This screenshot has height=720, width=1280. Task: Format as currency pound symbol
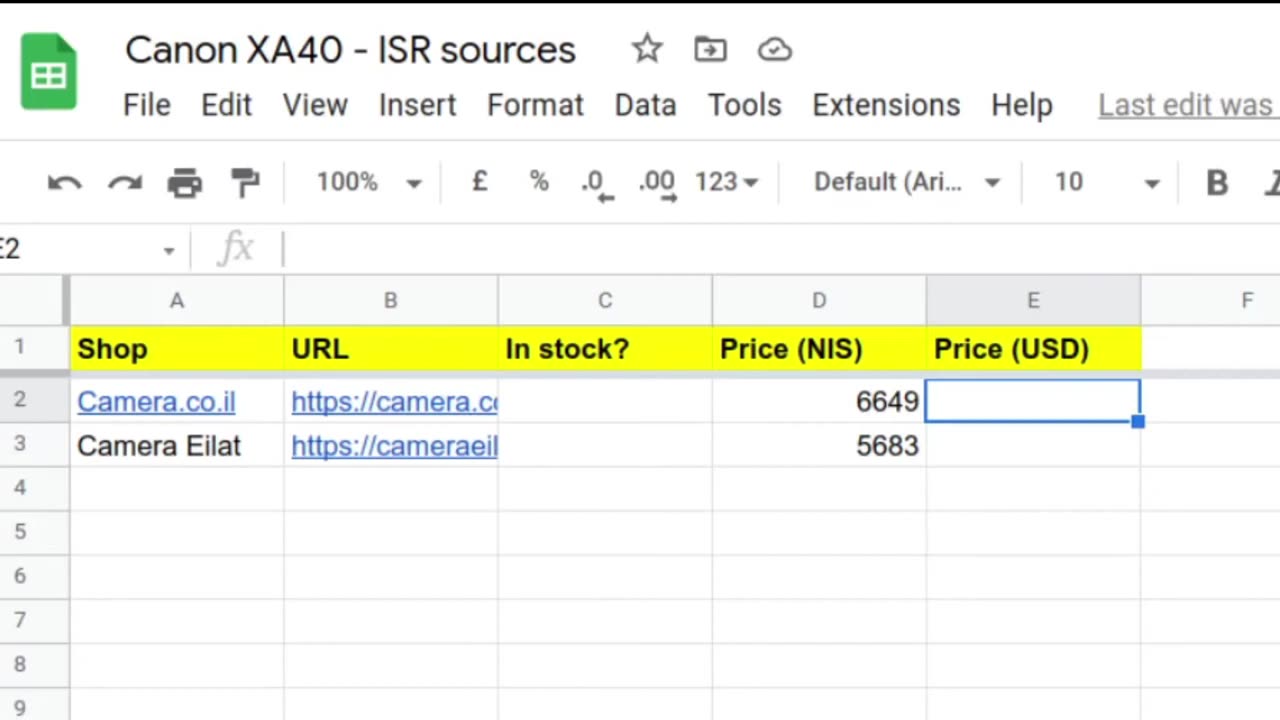[480, 181]
